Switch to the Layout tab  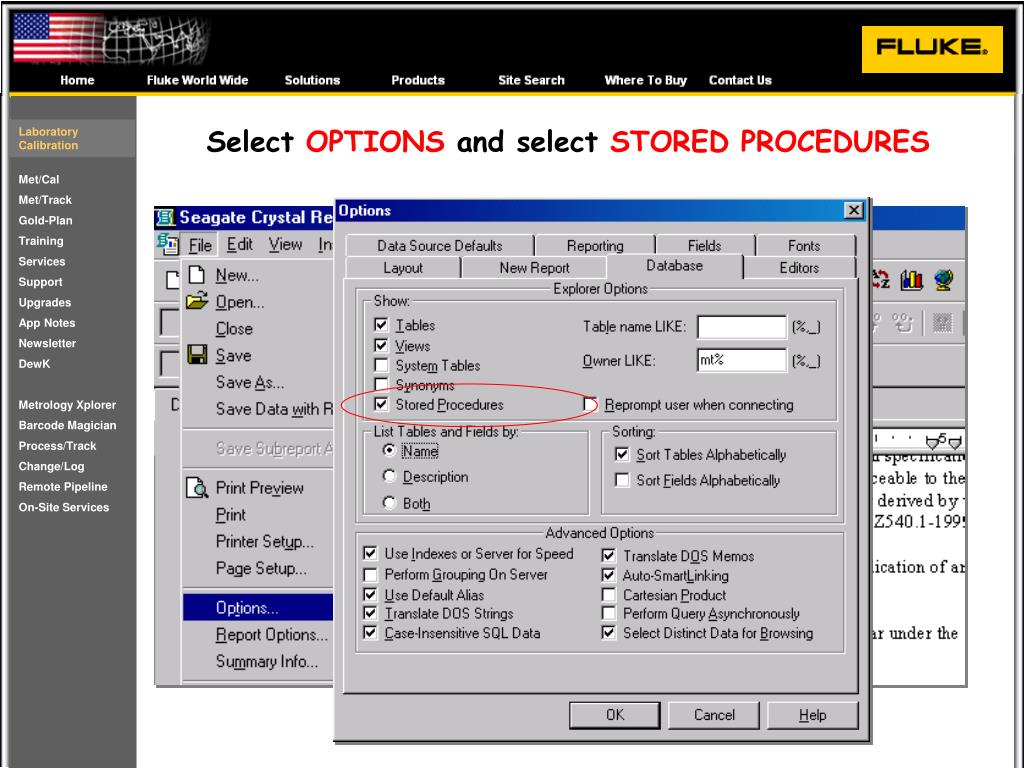coord(403,268)
